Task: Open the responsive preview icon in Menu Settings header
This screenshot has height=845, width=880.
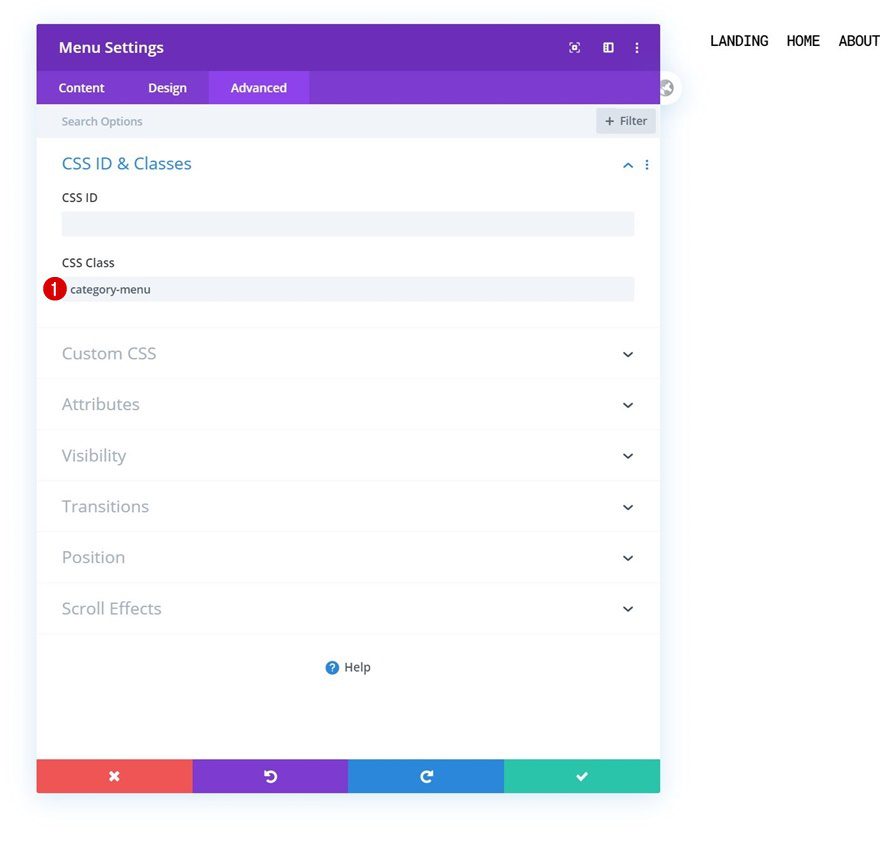Action: click(574, 47)
